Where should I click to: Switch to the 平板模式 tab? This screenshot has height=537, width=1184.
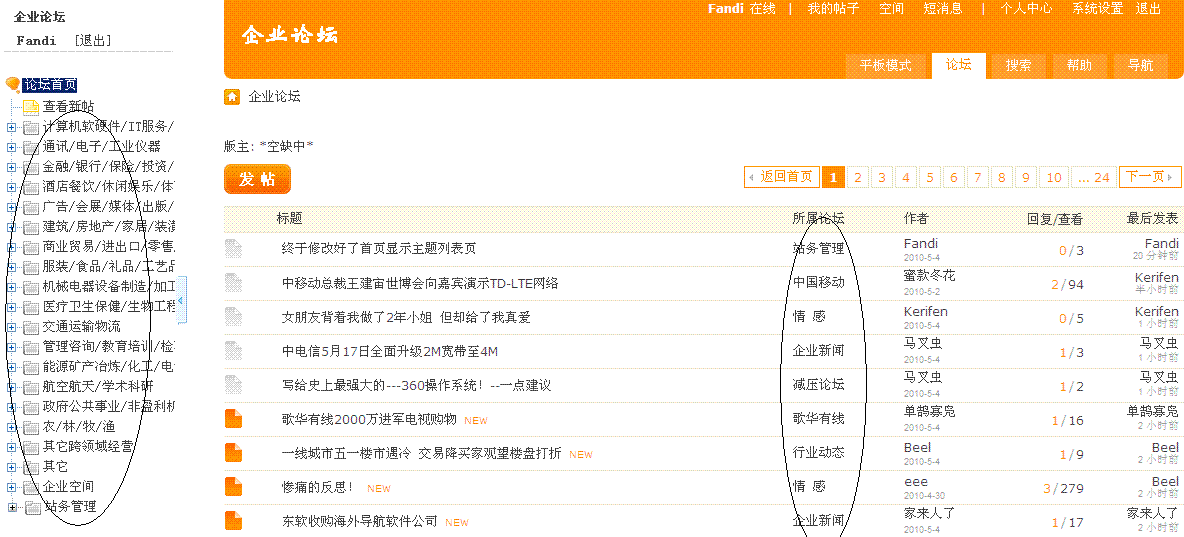[886, 66]
